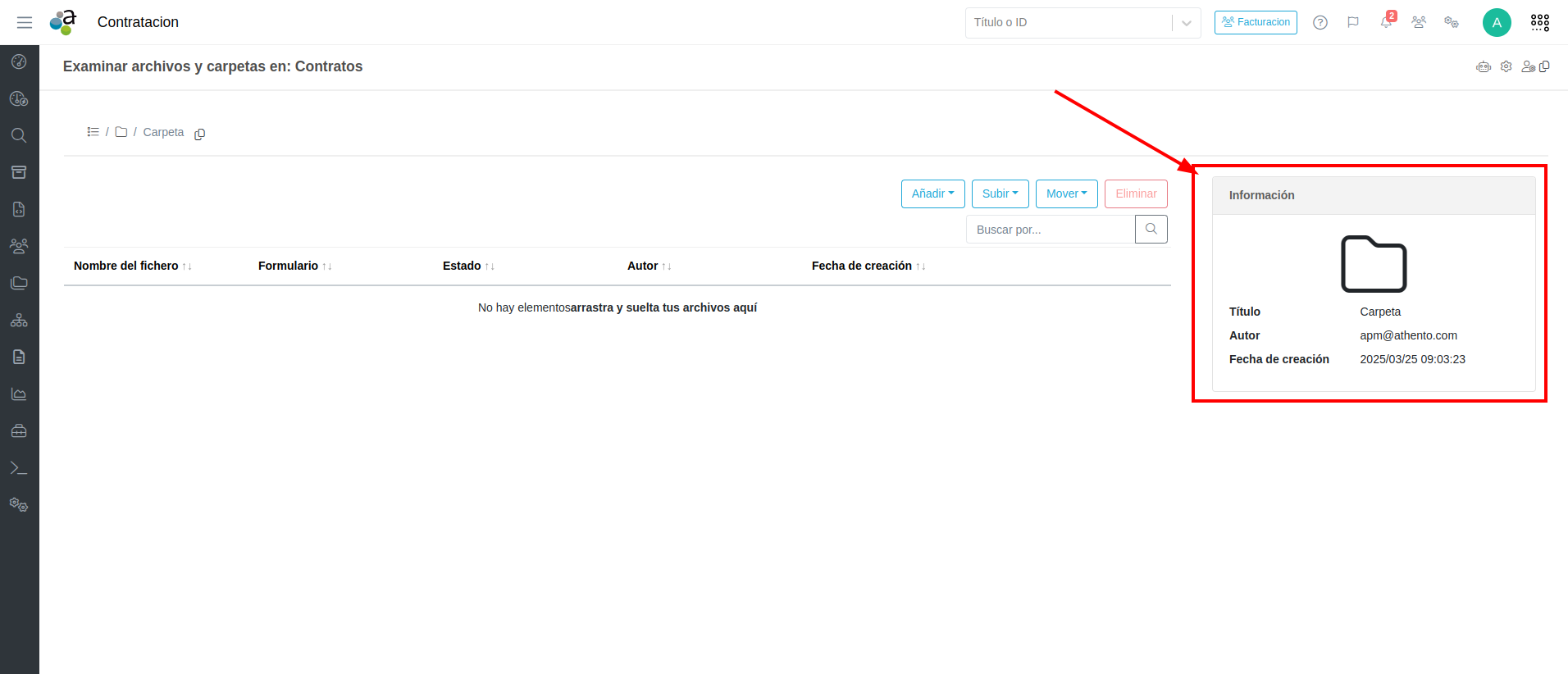Click the Carpeta breadcrumb link

tap(163, 132)
